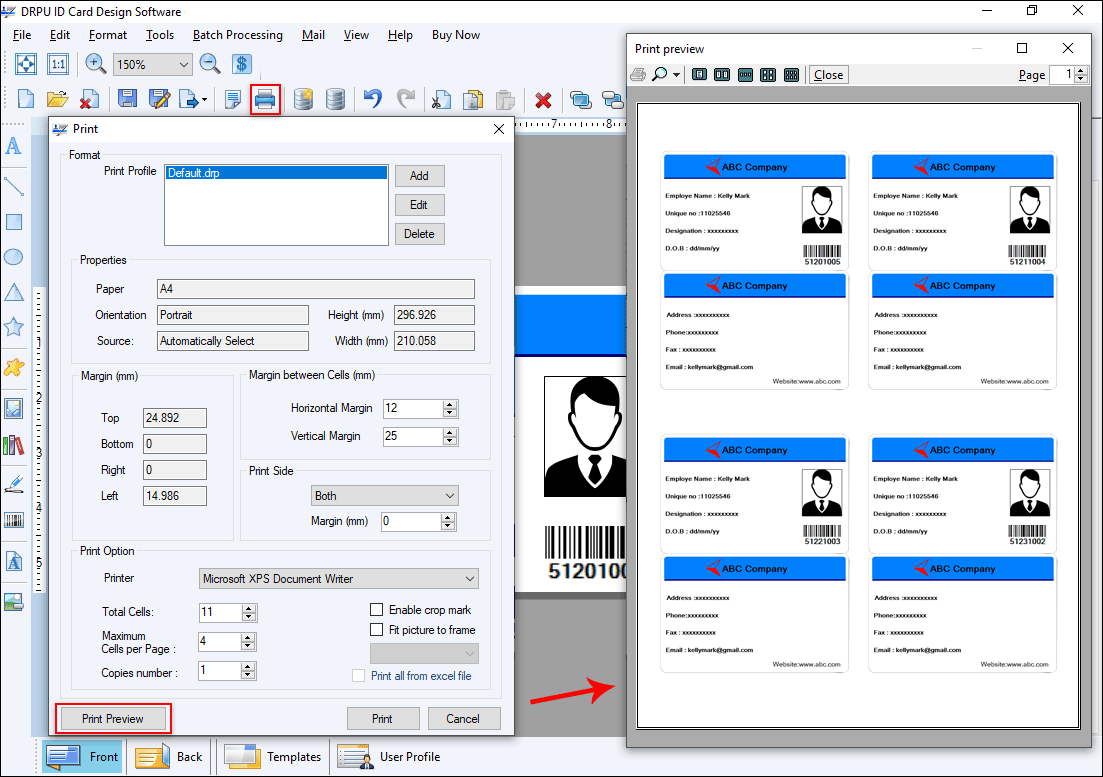The width and height of the screenshot is (1103, 777).
Task: Increase Horizontal Margin with its up stepper
Action: click(x=448, y=404)
